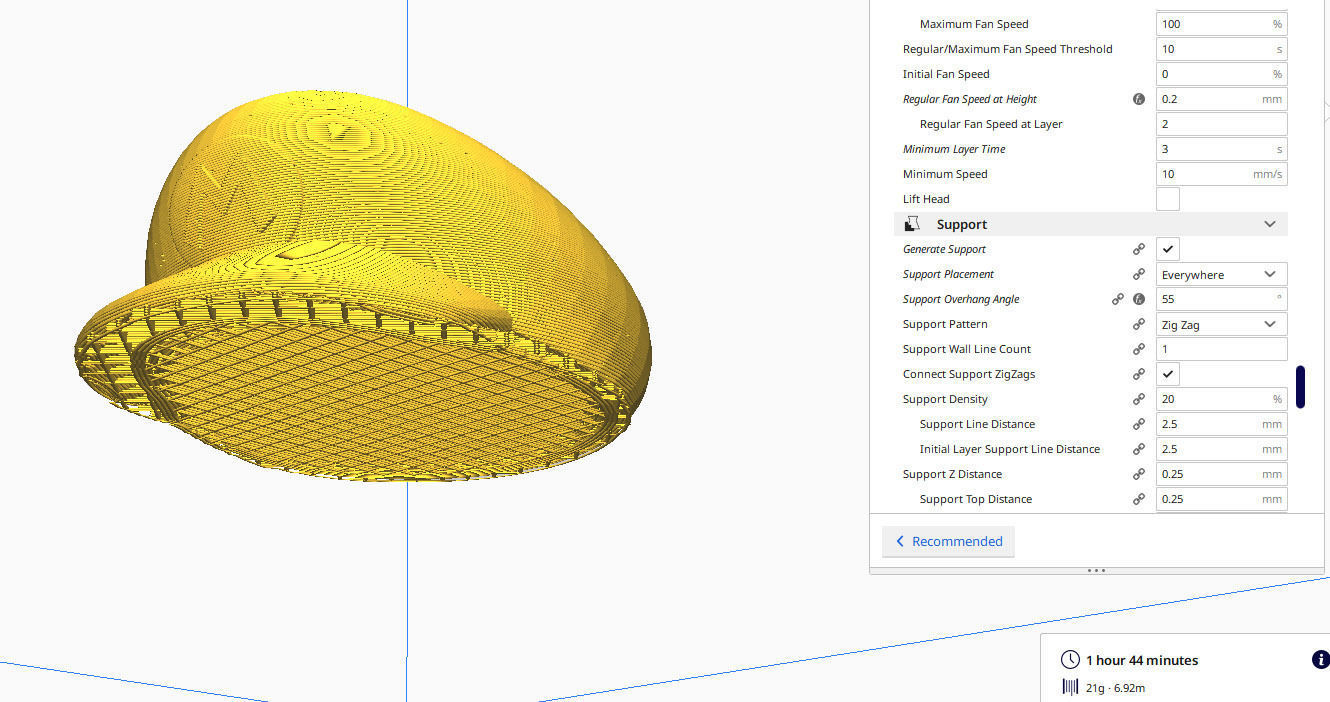Click the link icon for Support Overhang Angle
Image resolution: width=1330 pixels, height=702 pixels.
tap(1118, 299)
